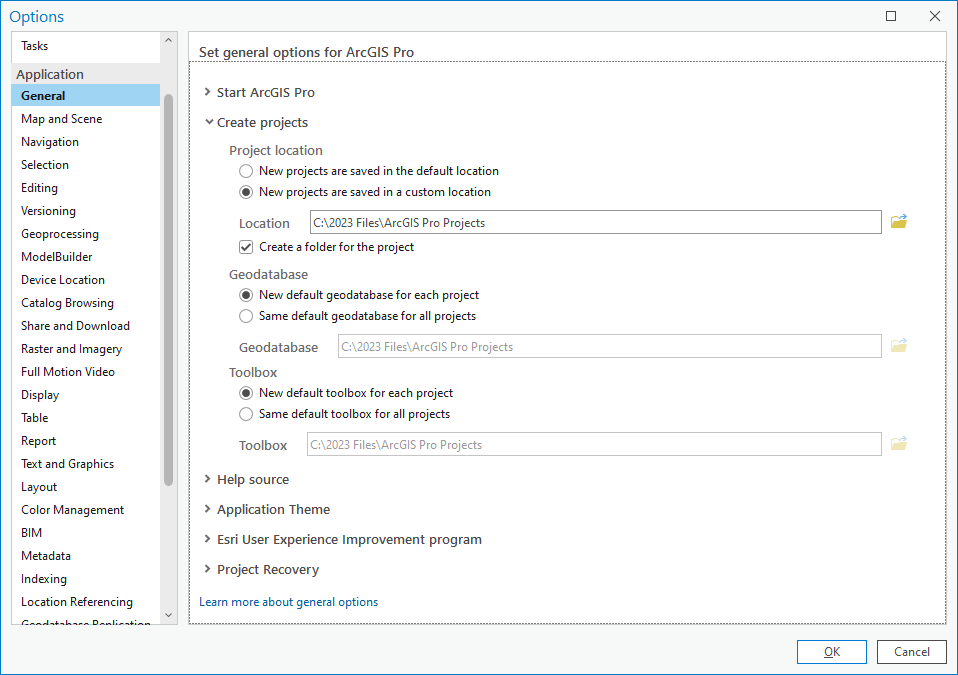
Task: Expand the Project Recovery section
Action: [208, 570]
